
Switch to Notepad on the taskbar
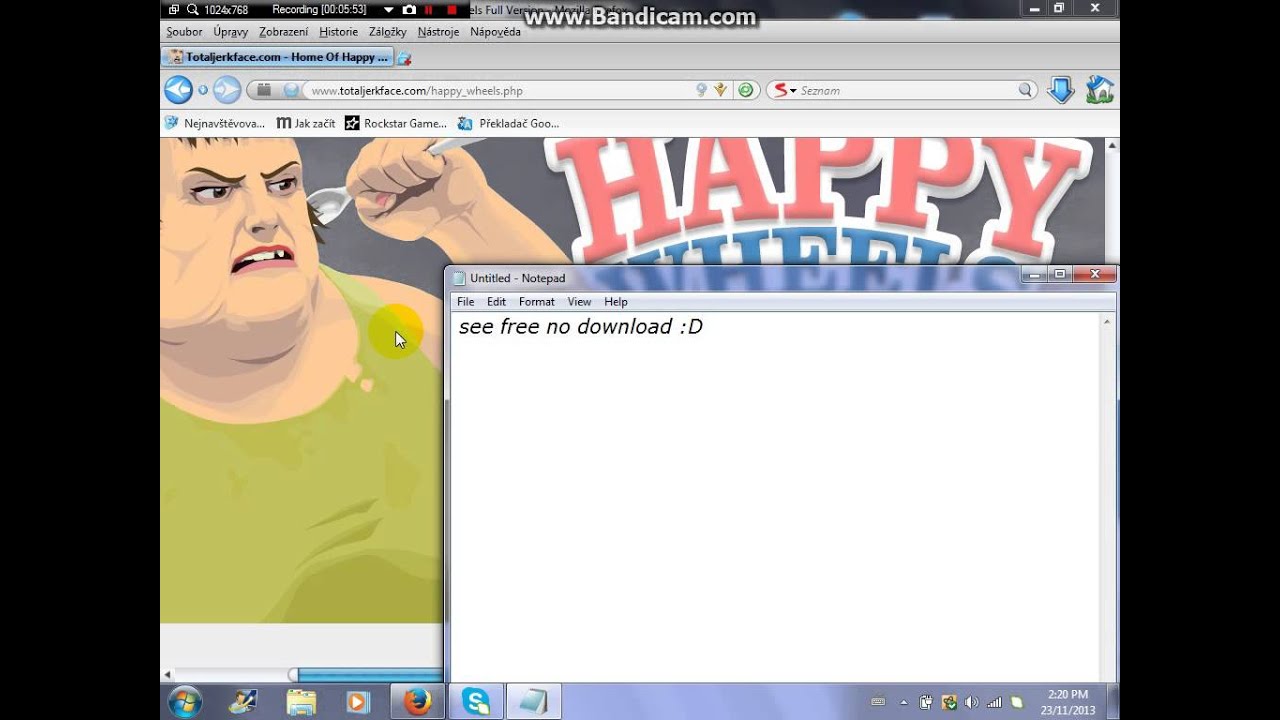click(534, 702)
